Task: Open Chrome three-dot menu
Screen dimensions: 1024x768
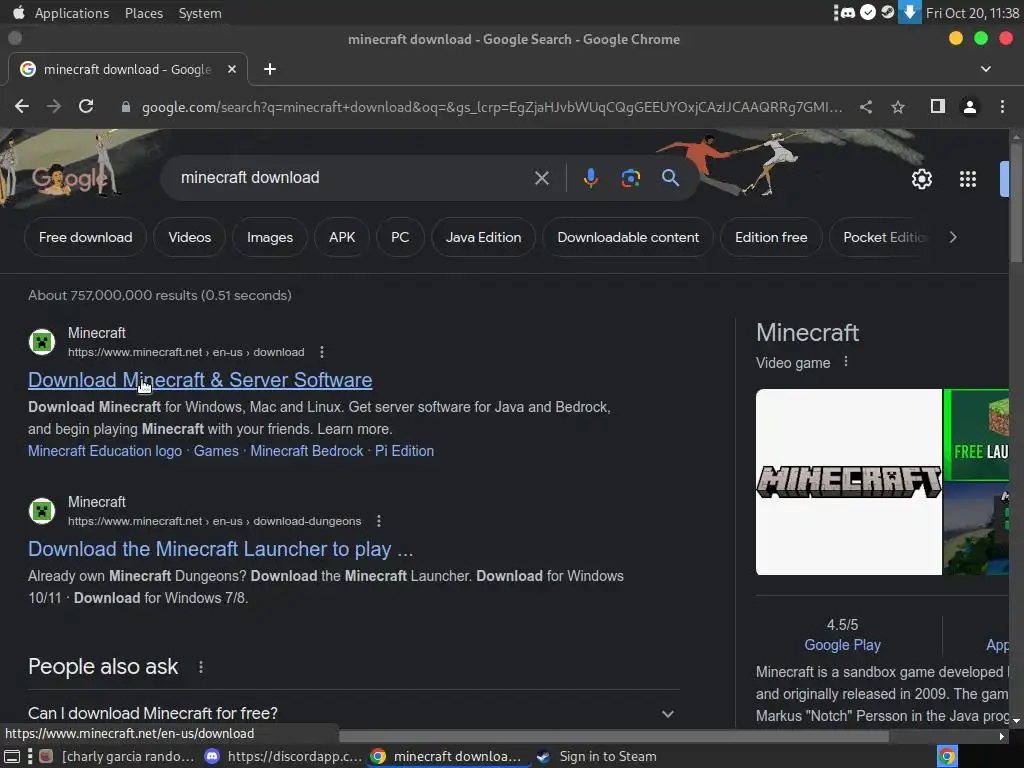Action: 1002,106
